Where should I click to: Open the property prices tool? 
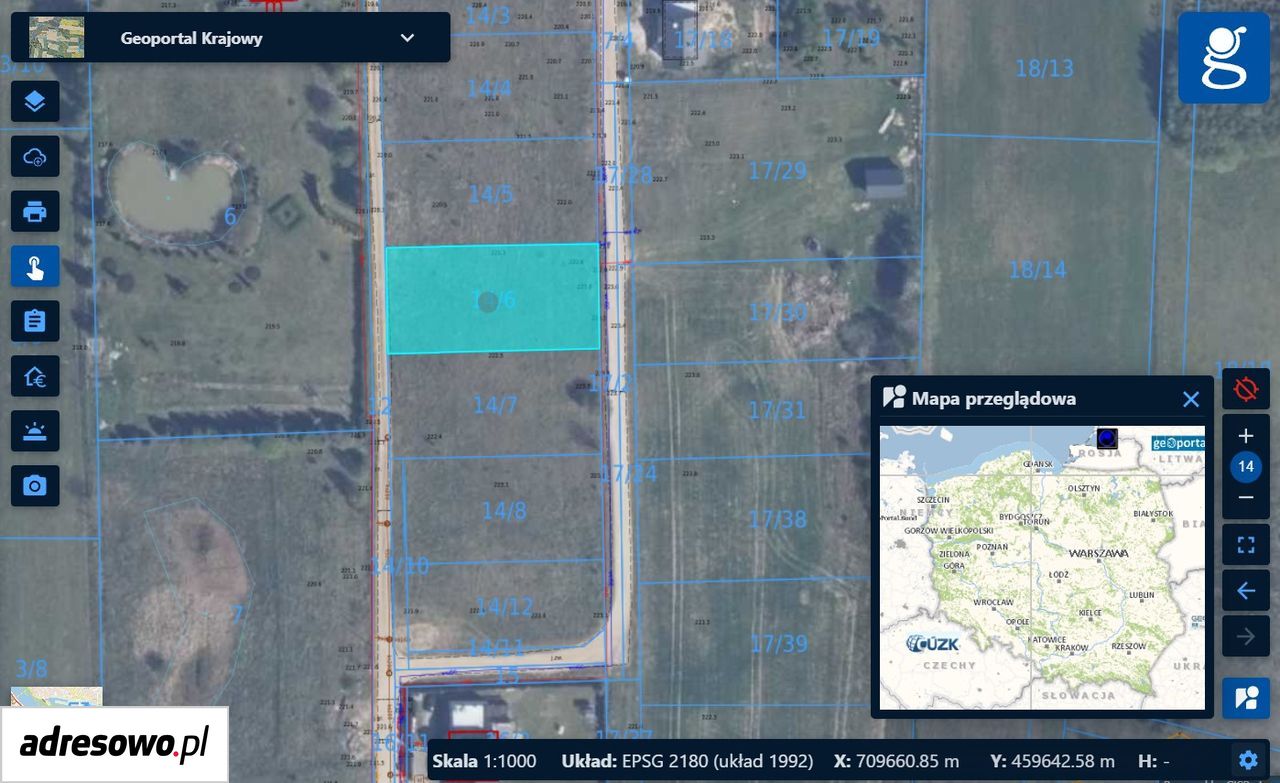(x=35, y=376)
